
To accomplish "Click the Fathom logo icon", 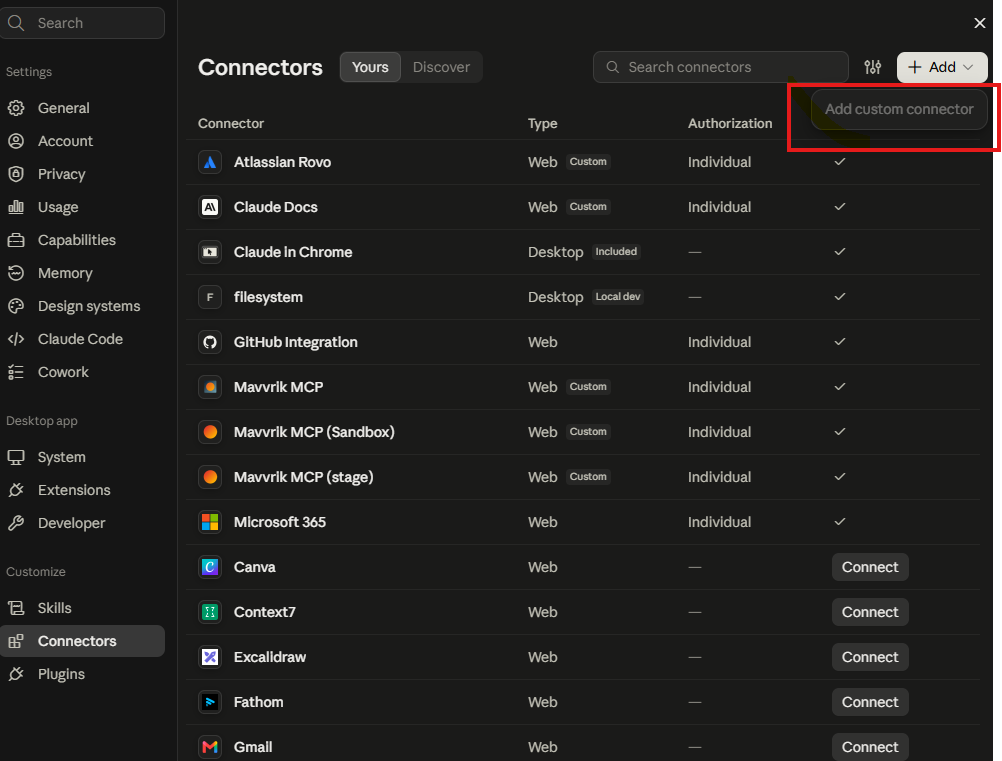I will 210,702.
